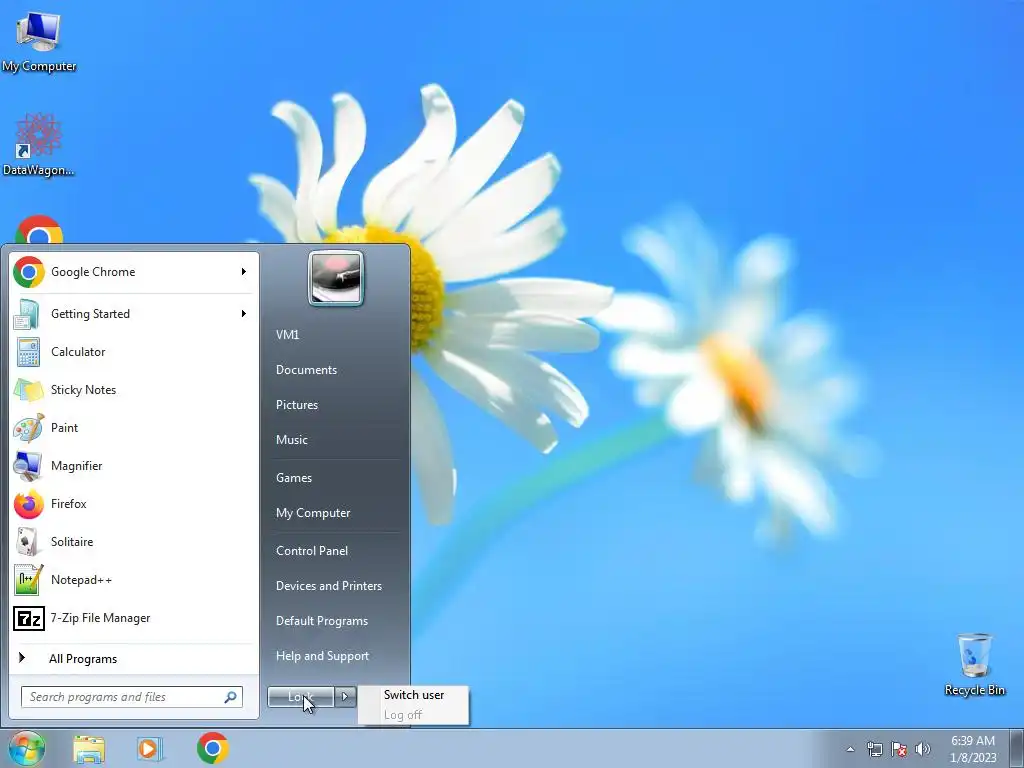The width and height of the screenshot is (1024, 768).
Task: Open Devices and Printers
Action: point(329,586)
